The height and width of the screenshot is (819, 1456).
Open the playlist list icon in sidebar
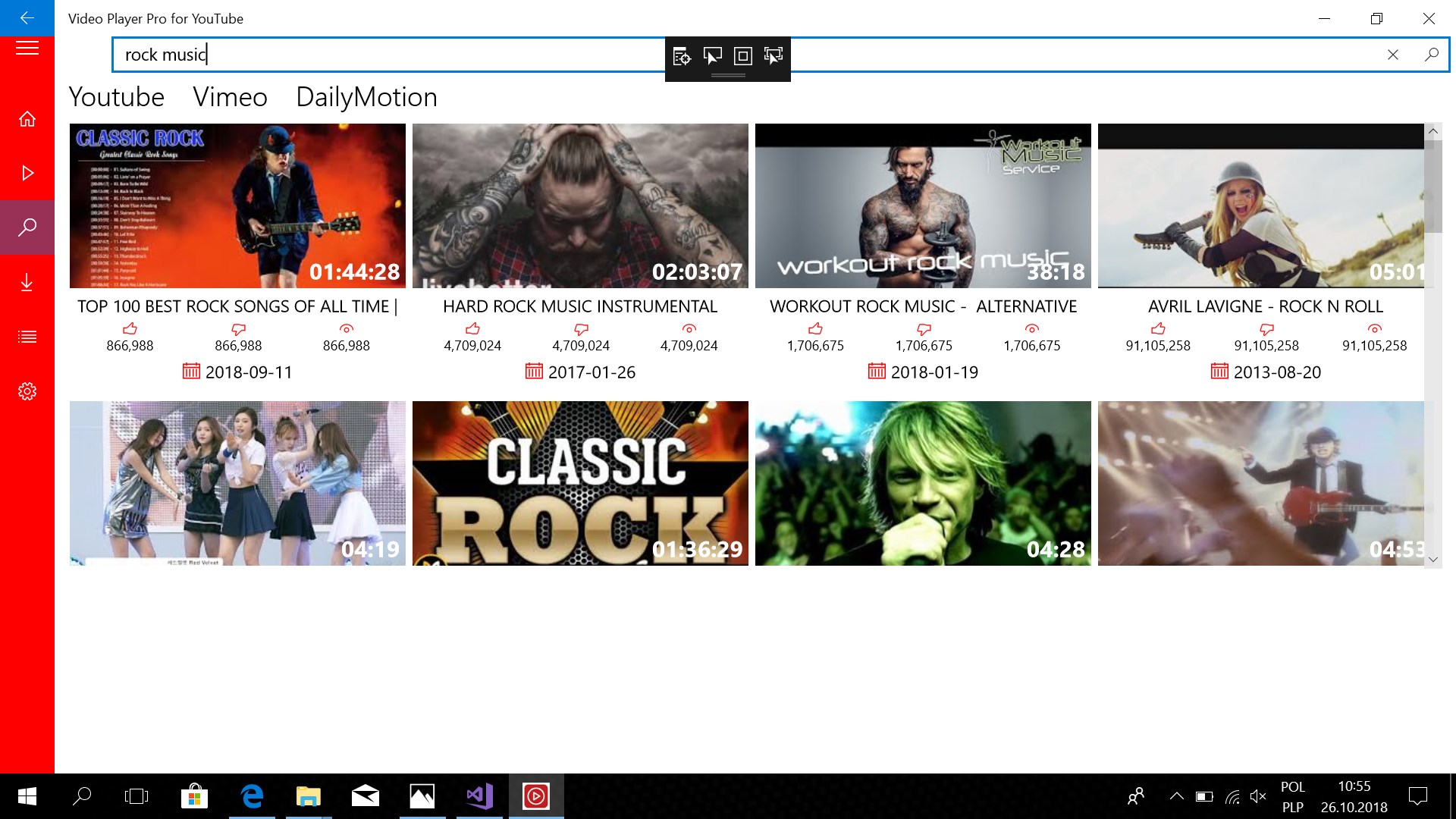(x=27, y=337)
